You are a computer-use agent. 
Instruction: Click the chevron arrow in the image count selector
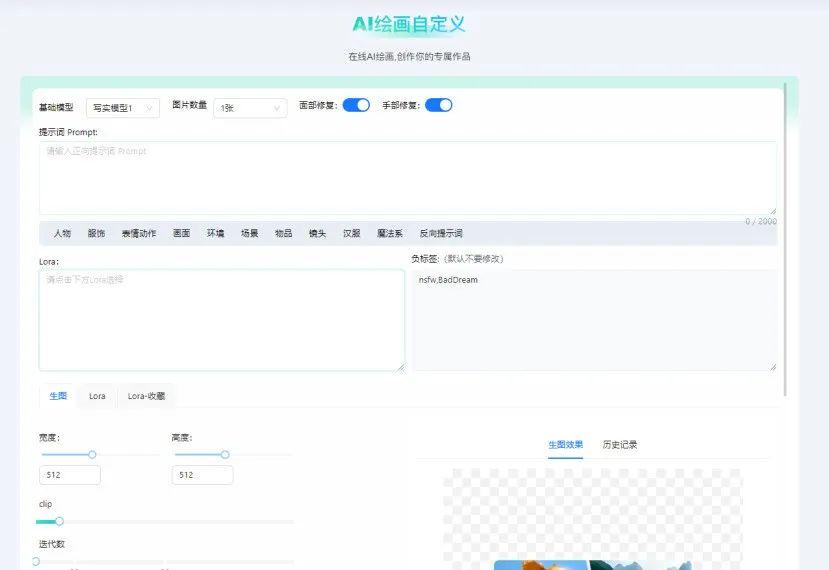pyautogui.click(x=277, y=108)
